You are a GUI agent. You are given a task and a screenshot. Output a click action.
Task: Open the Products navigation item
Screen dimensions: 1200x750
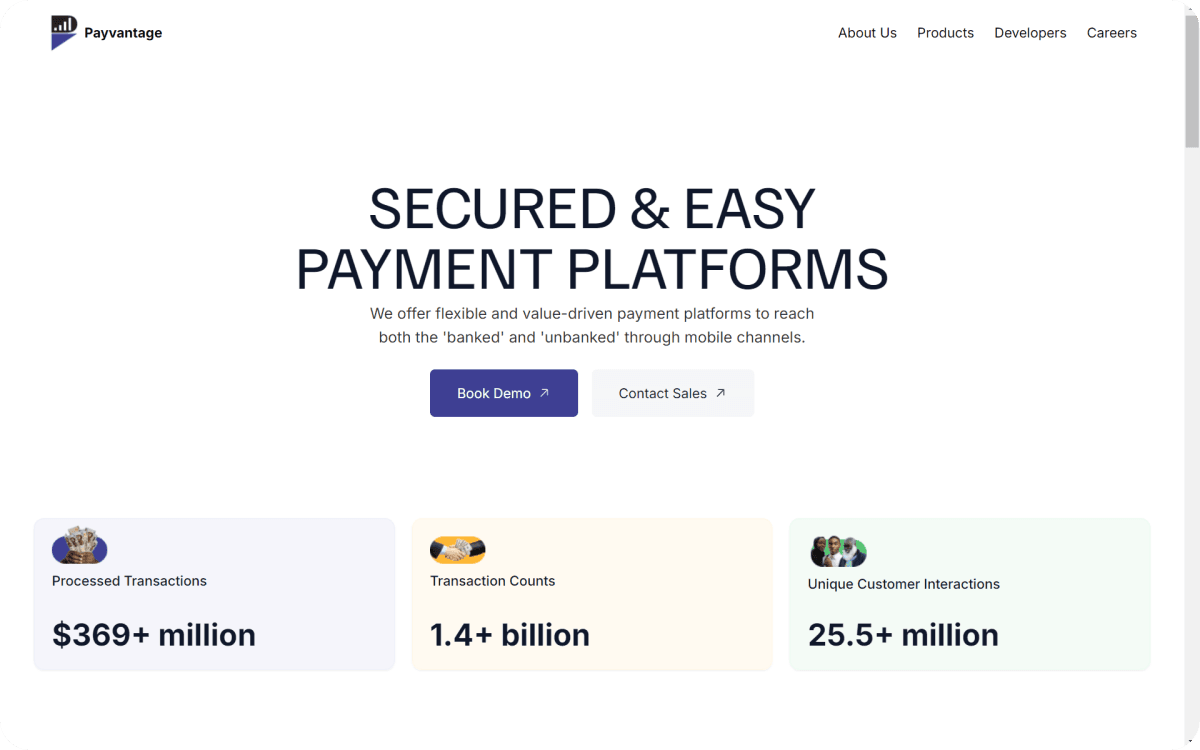click(x=945, y=32)
